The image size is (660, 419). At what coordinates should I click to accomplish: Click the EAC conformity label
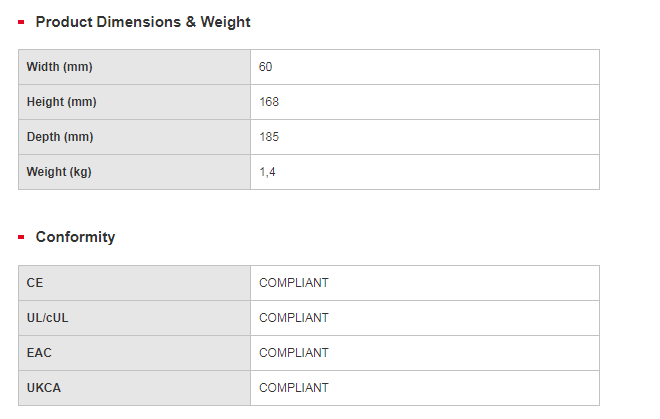point(39,353)
